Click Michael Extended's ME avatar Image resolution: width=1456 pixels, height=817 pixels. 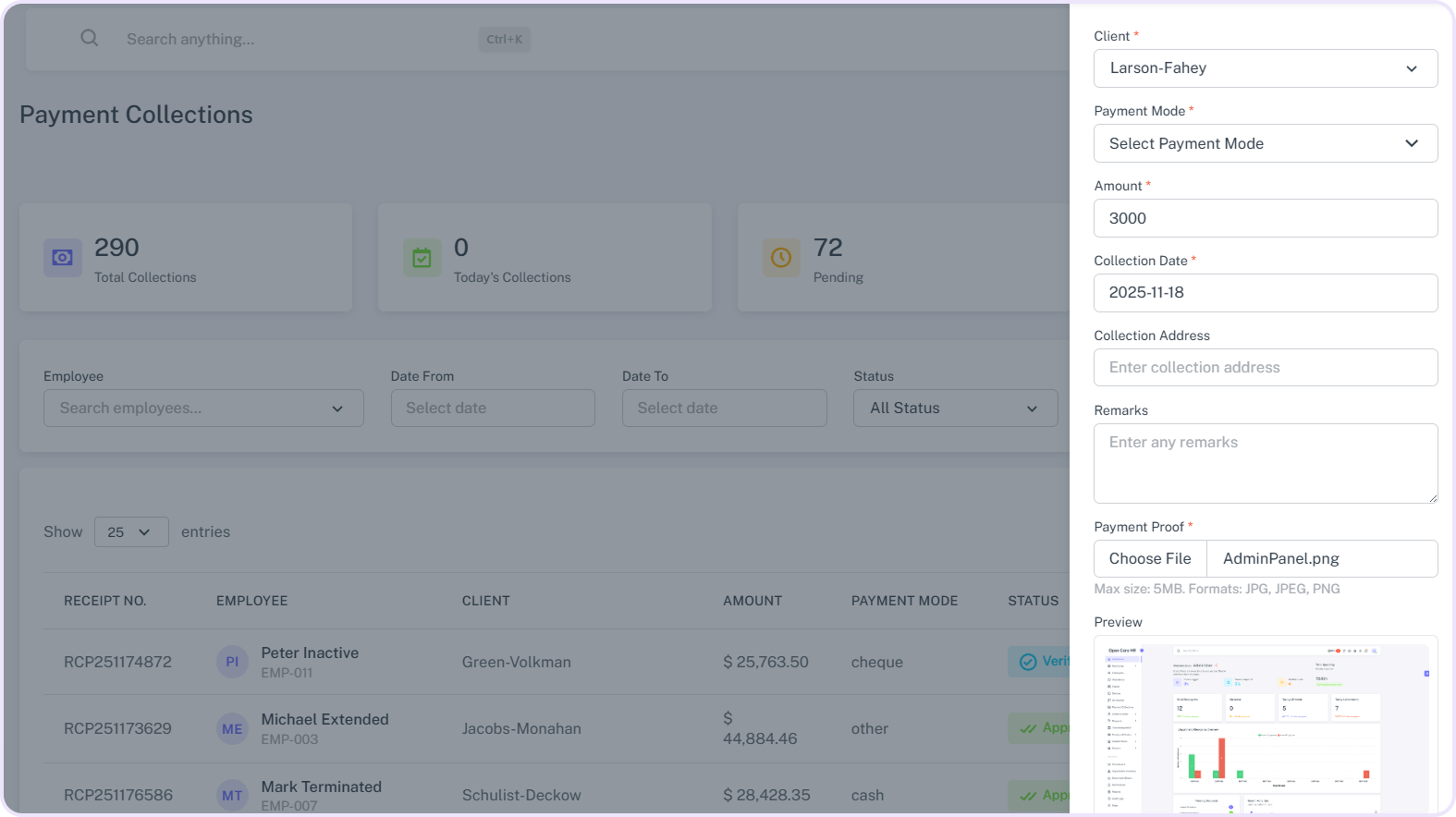click(x=232, y=729)
